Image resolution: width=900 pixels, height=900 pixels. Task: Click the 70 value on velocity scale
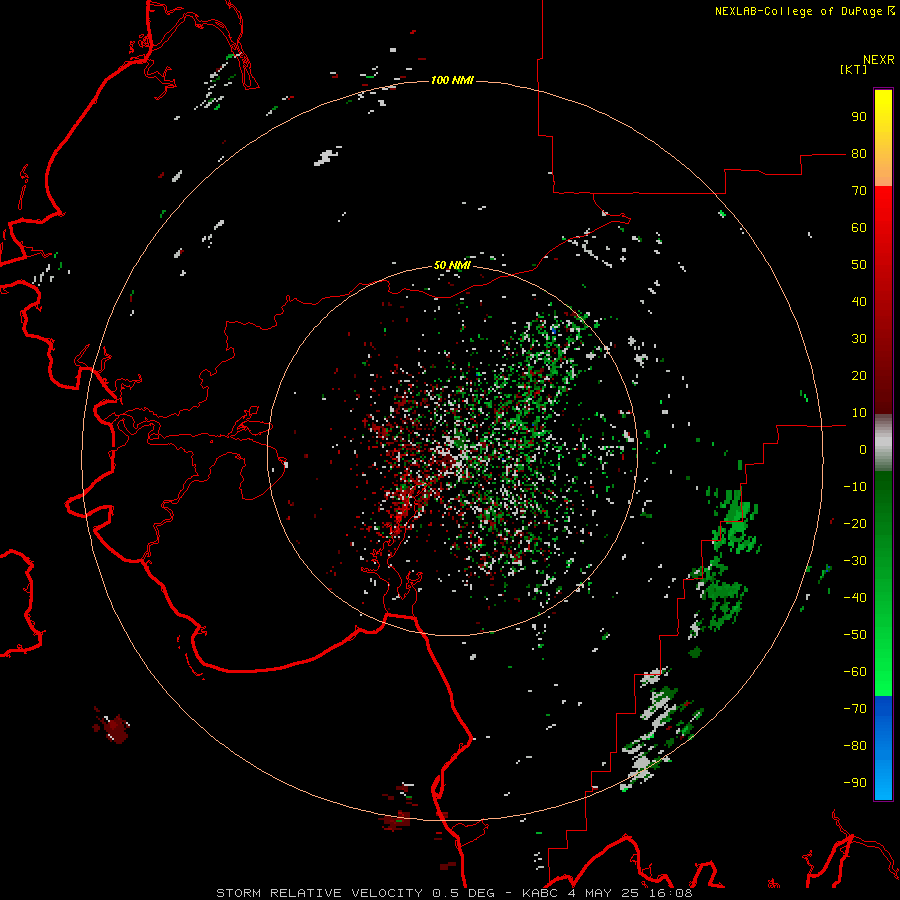coord(859,191)
